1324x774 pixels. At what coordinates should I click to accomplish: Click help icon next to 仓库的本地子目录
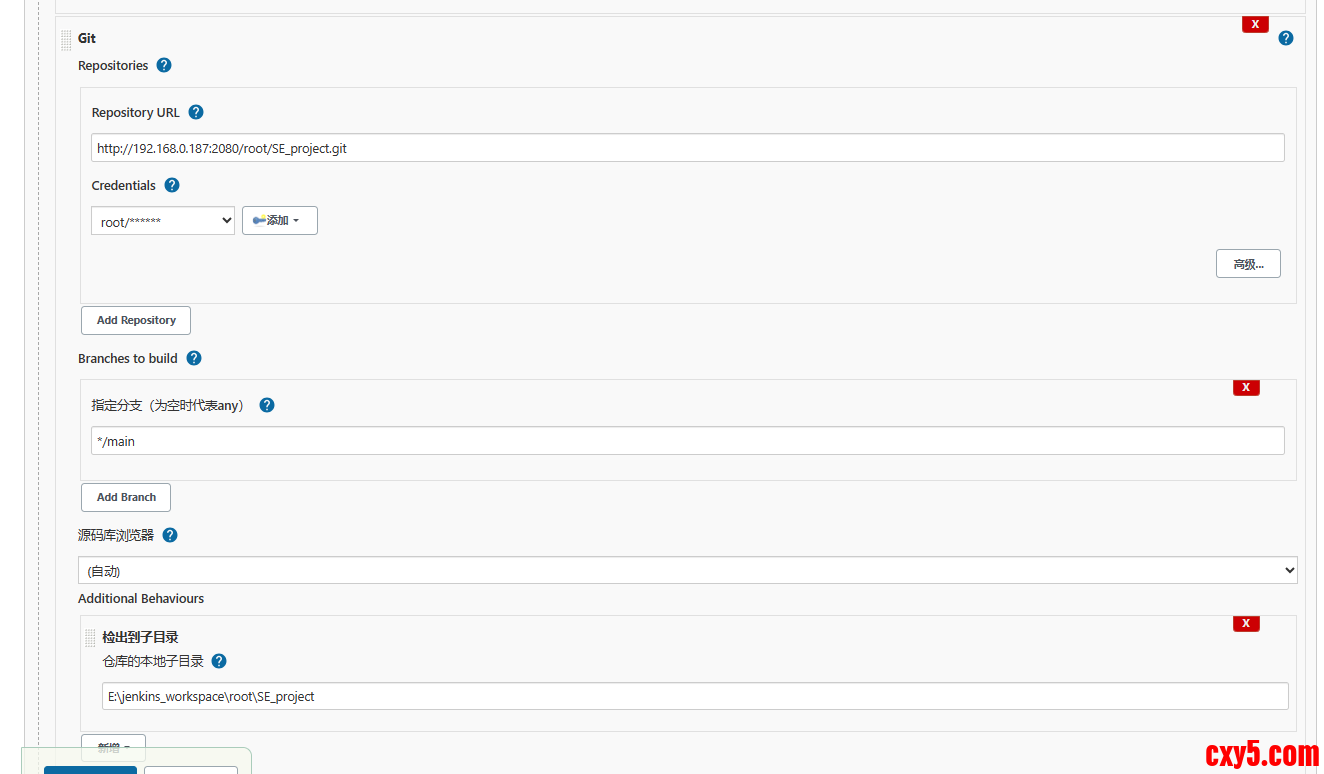pos(219,661)
